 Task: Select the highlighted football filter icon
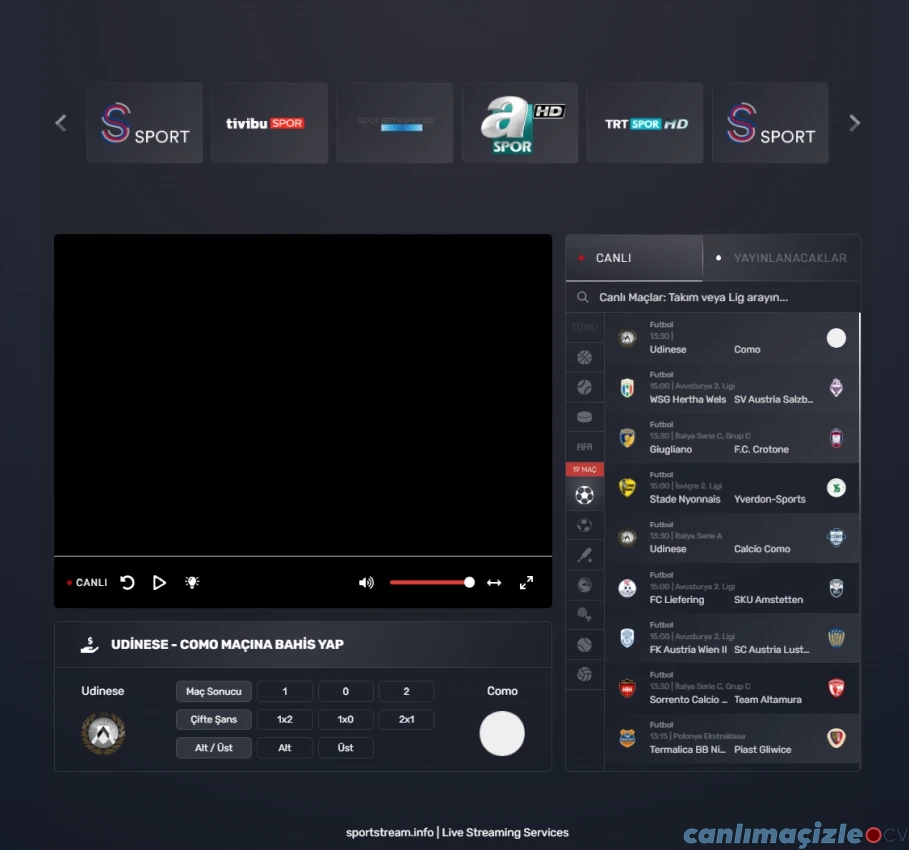point(584,494)
